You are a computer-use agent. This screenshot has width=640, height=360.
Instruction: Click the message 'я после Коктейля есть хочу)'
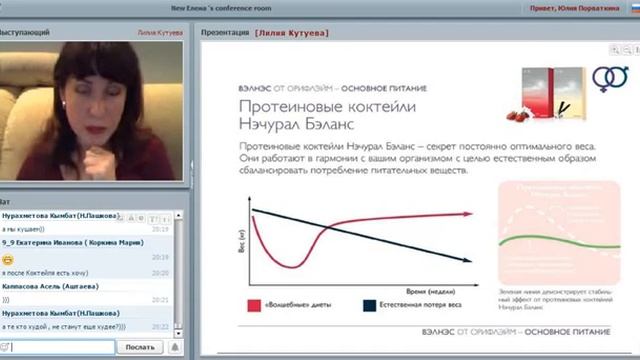tap(45, 273)
